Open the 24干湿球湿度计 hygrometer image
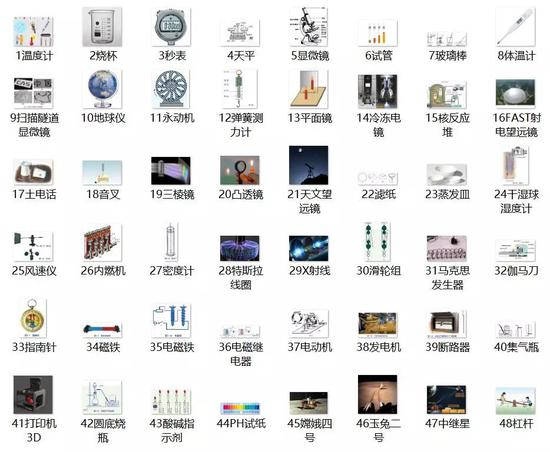The height and width of the screenshot is (452, 550). pos(516,166)
